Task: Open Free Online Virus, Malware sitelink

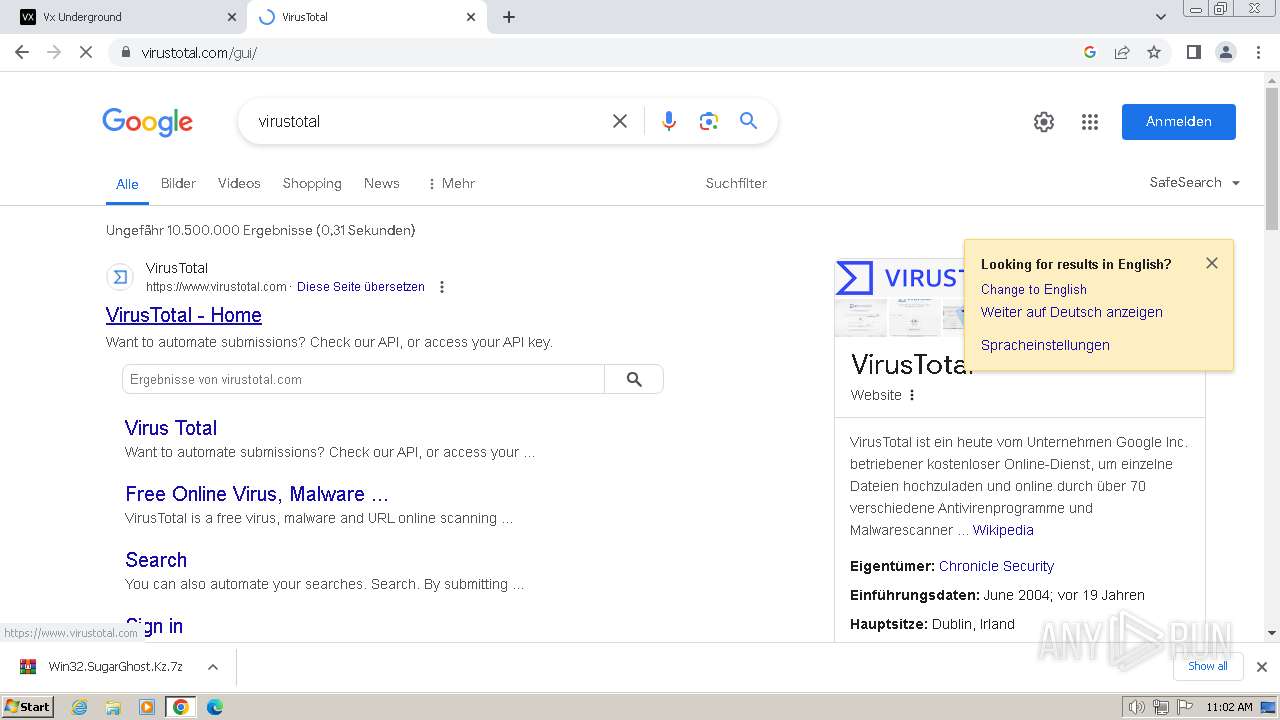Action: [x=257, y=494]
